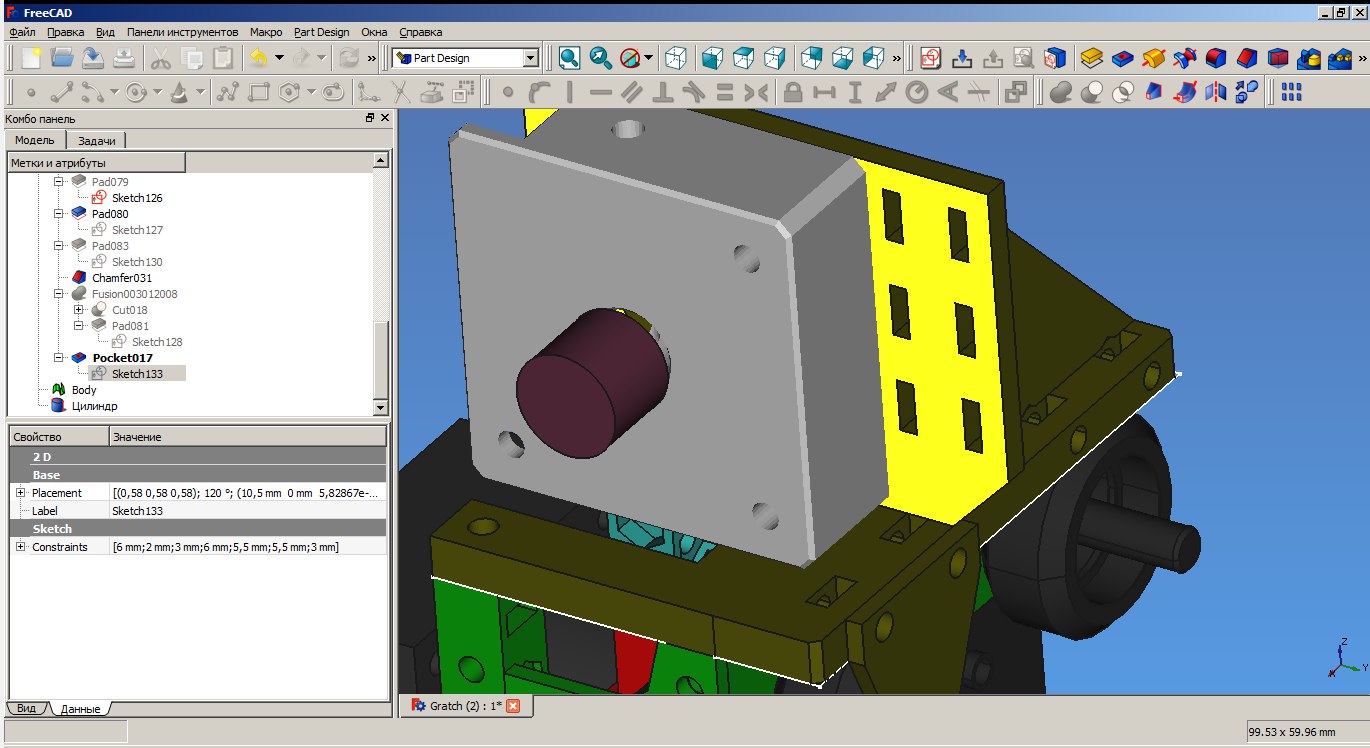Switch to the Данные property tab

[x=80, y=708]
